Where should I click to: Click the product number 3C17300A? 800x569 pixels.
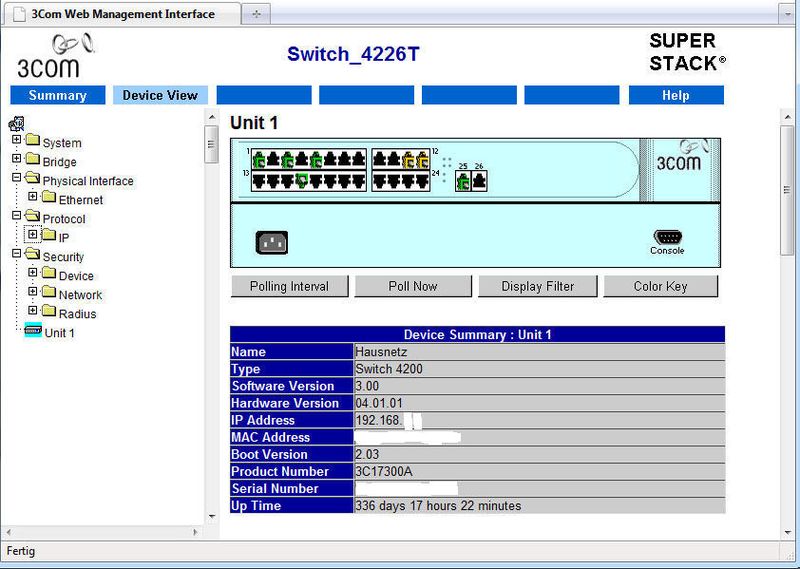click(384, 471)
